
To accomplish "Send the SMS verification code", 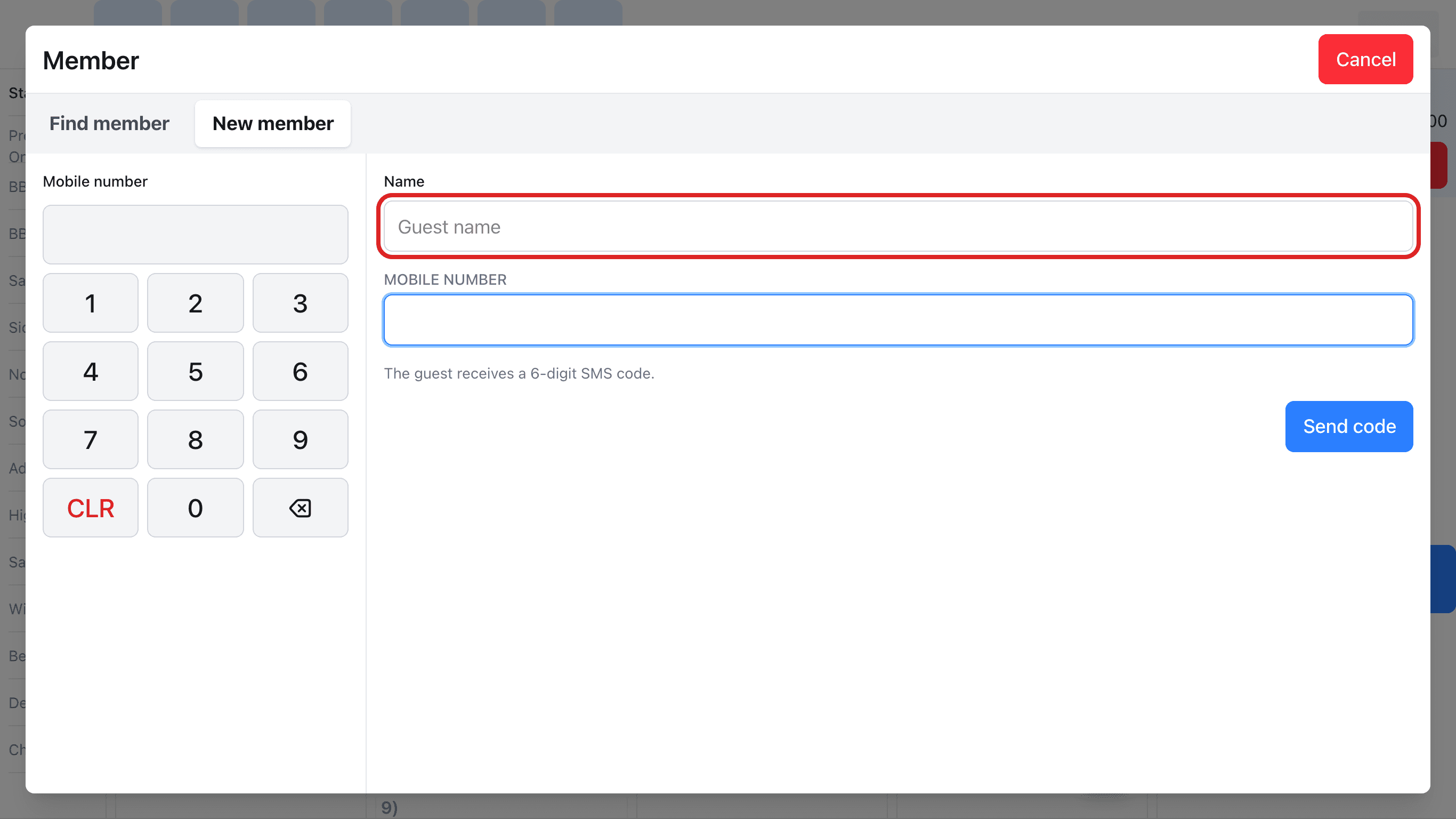I will pyautogui.click(x=1349, y=427).
